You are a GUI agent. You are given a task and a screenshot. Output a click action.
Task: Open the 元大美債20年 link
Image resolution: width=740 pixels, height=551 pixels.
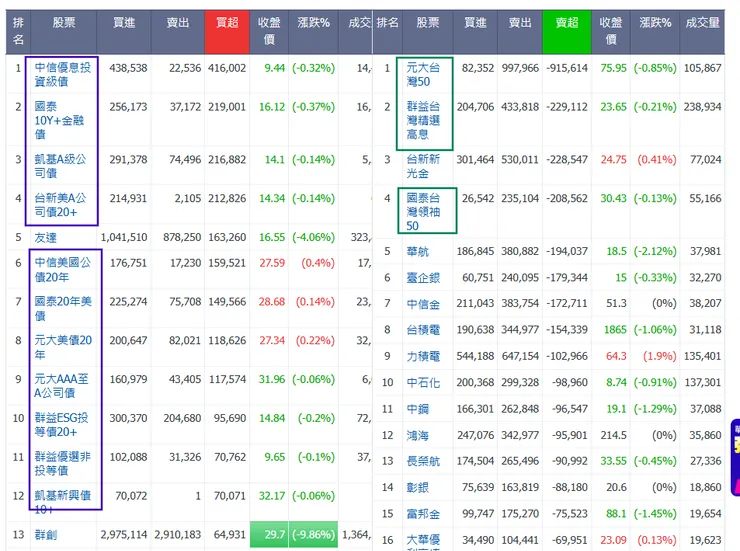(x=63, y=347)
